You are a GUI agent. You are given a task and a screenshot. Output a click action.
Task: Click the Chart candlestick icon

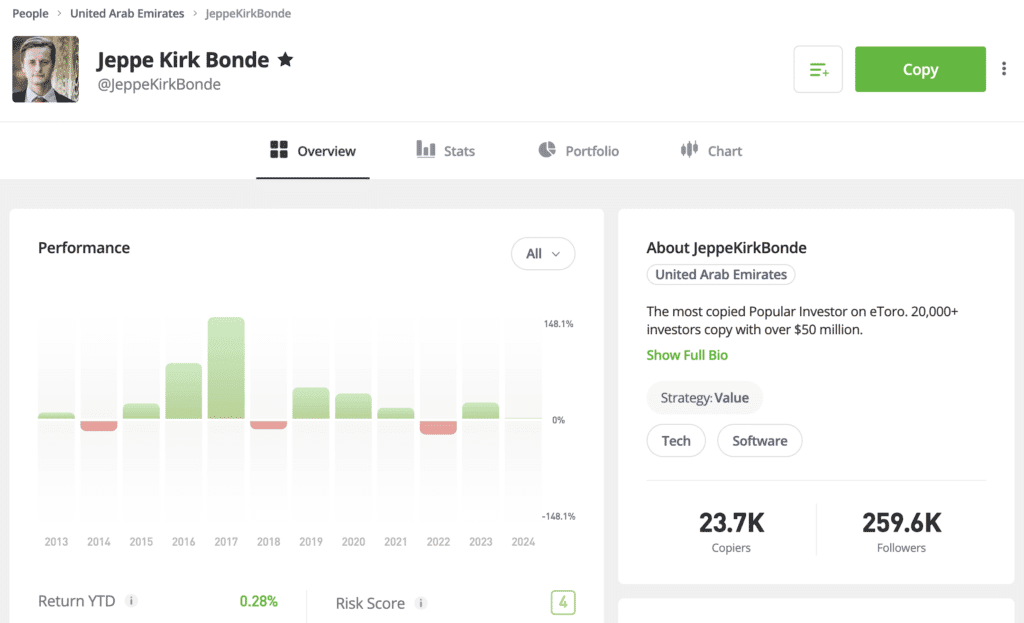[x=689, y=150]
